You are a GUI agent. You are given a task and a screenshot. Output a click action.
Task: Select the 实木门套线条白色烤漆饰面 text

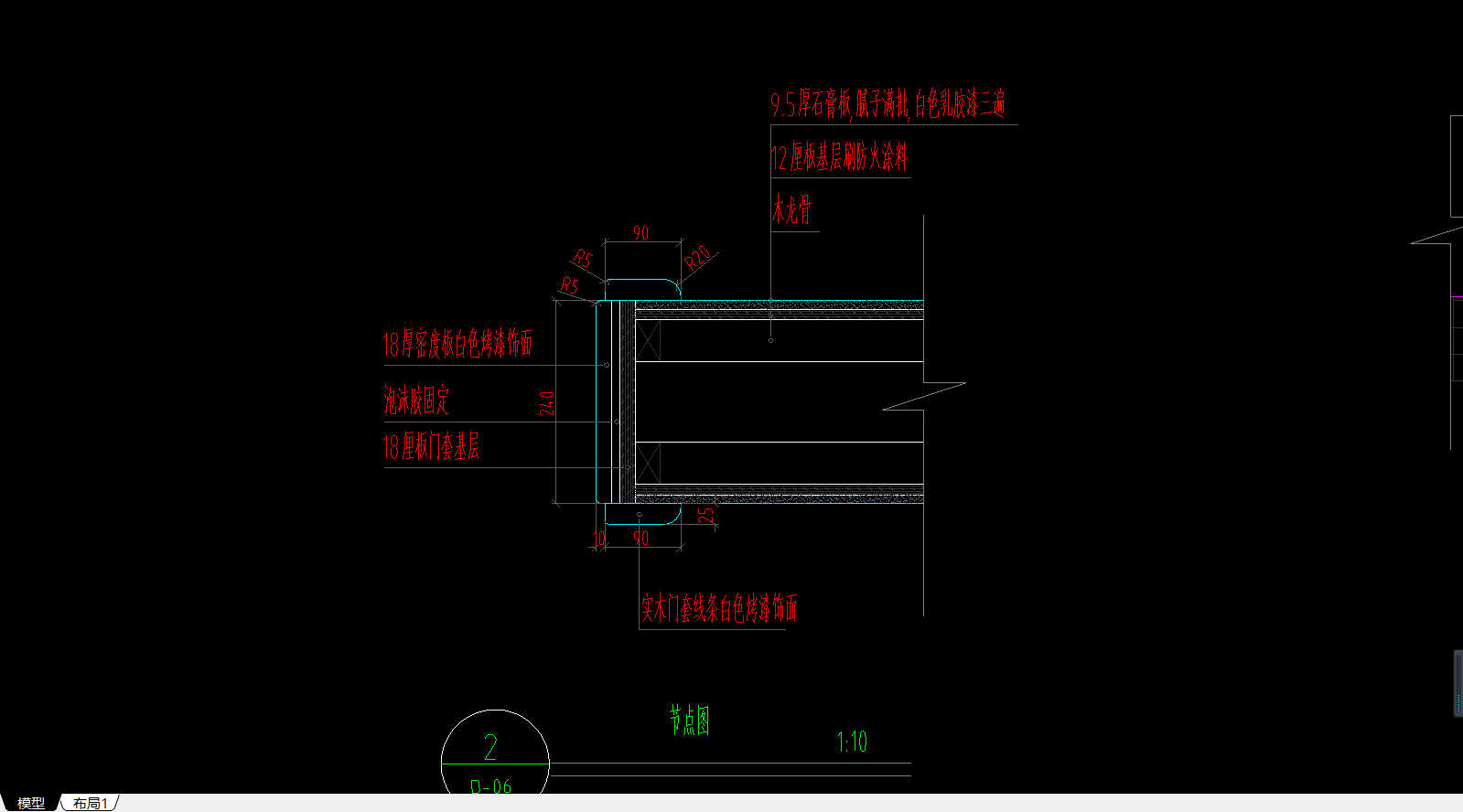tap(719, 608)
